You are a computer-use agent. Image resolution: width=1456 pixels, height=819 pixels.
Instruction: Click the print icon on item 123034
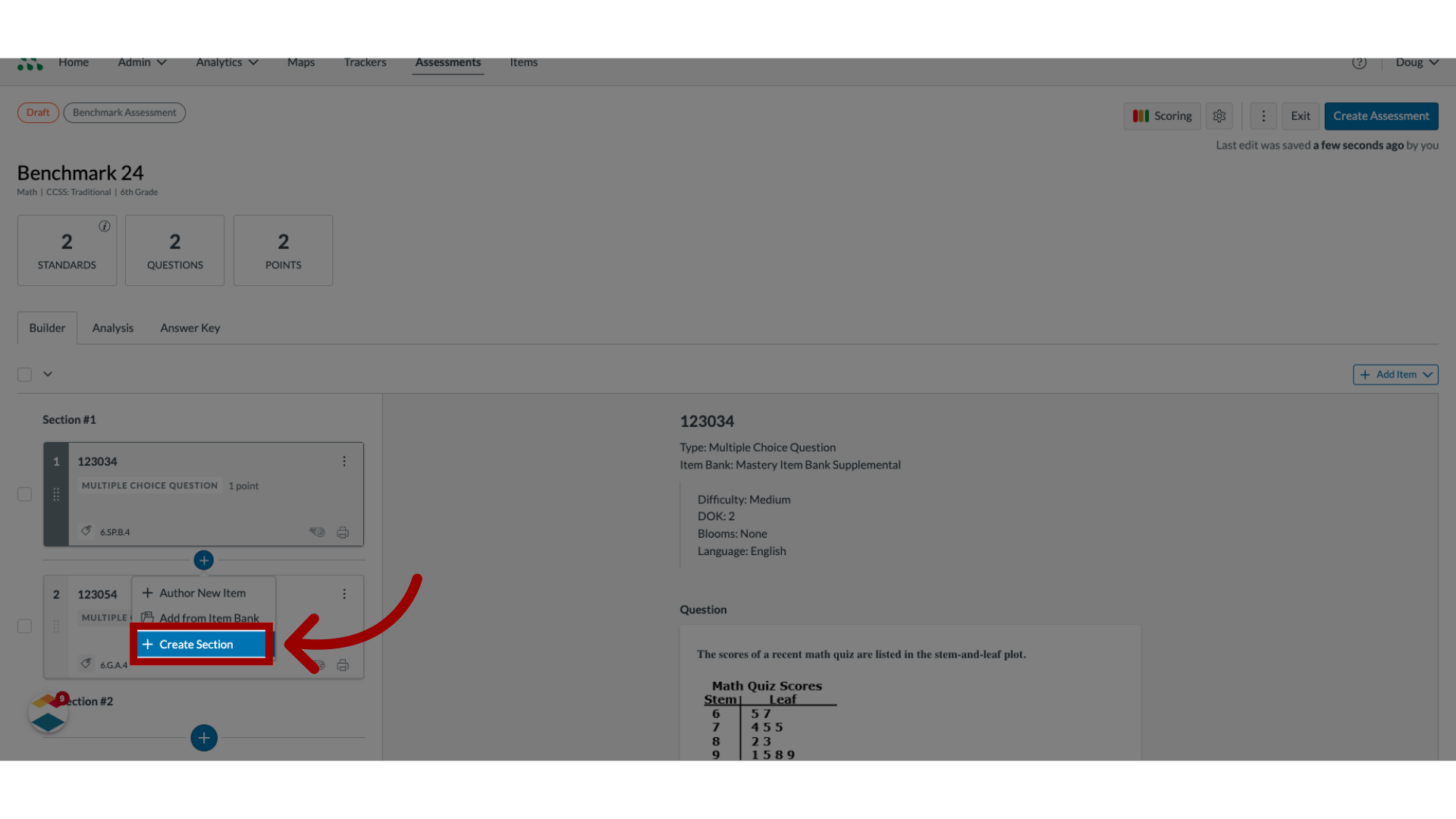[342, 531]
